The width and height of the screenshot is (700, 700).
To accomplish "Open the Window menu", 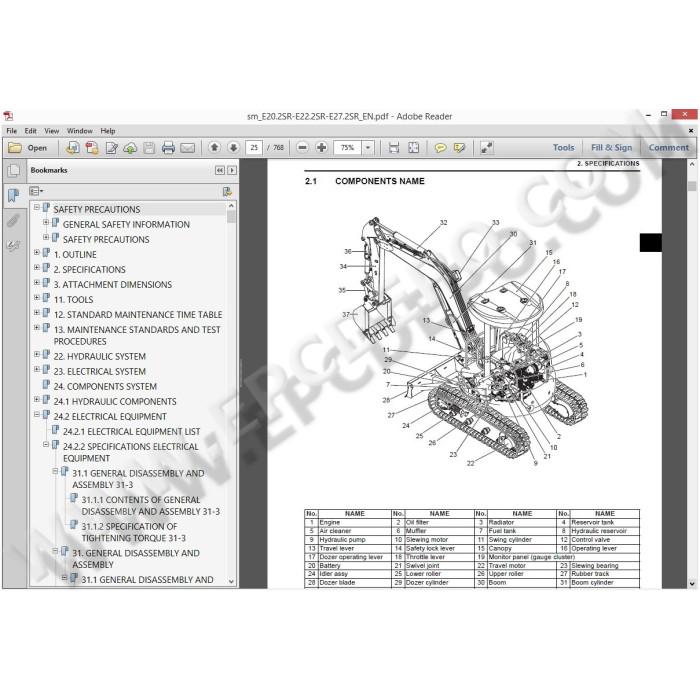I will pos(79,131).
